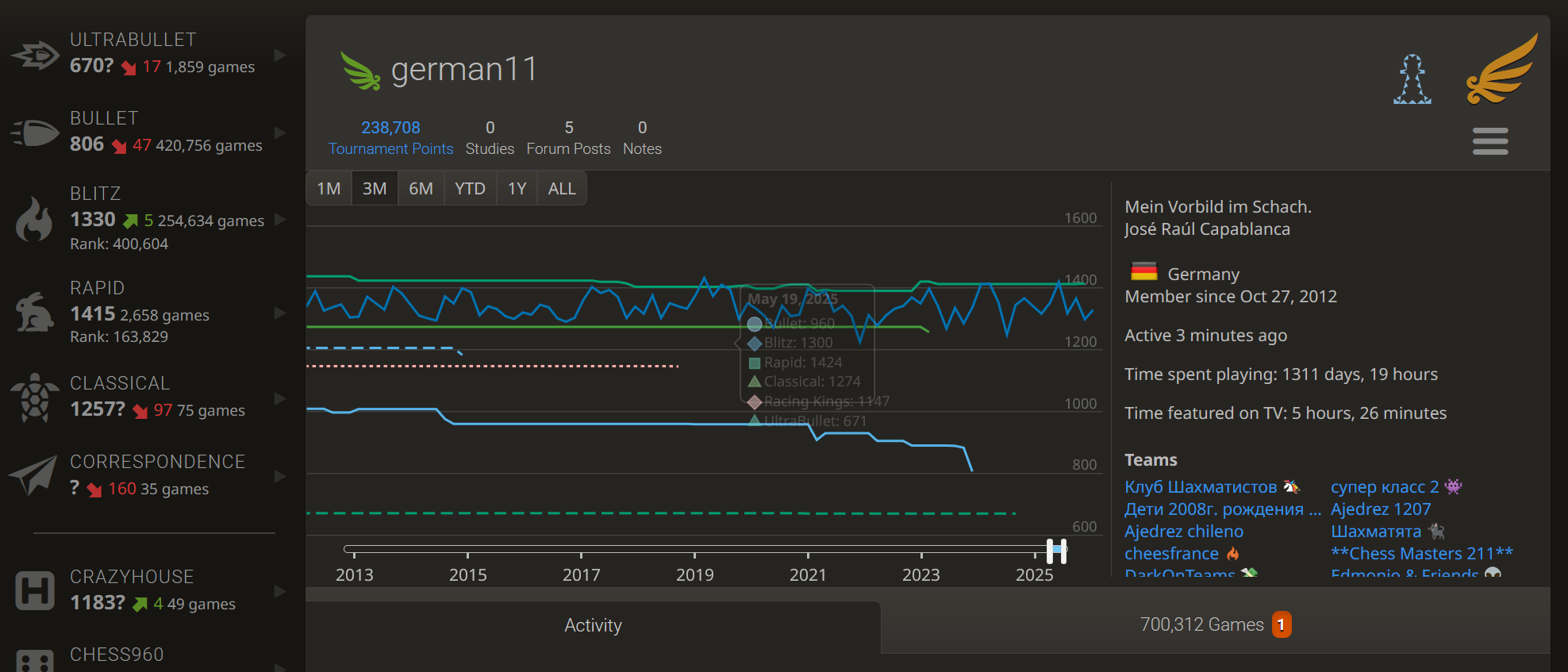Open team Клуб Шахматистов

pos(1212,486)
